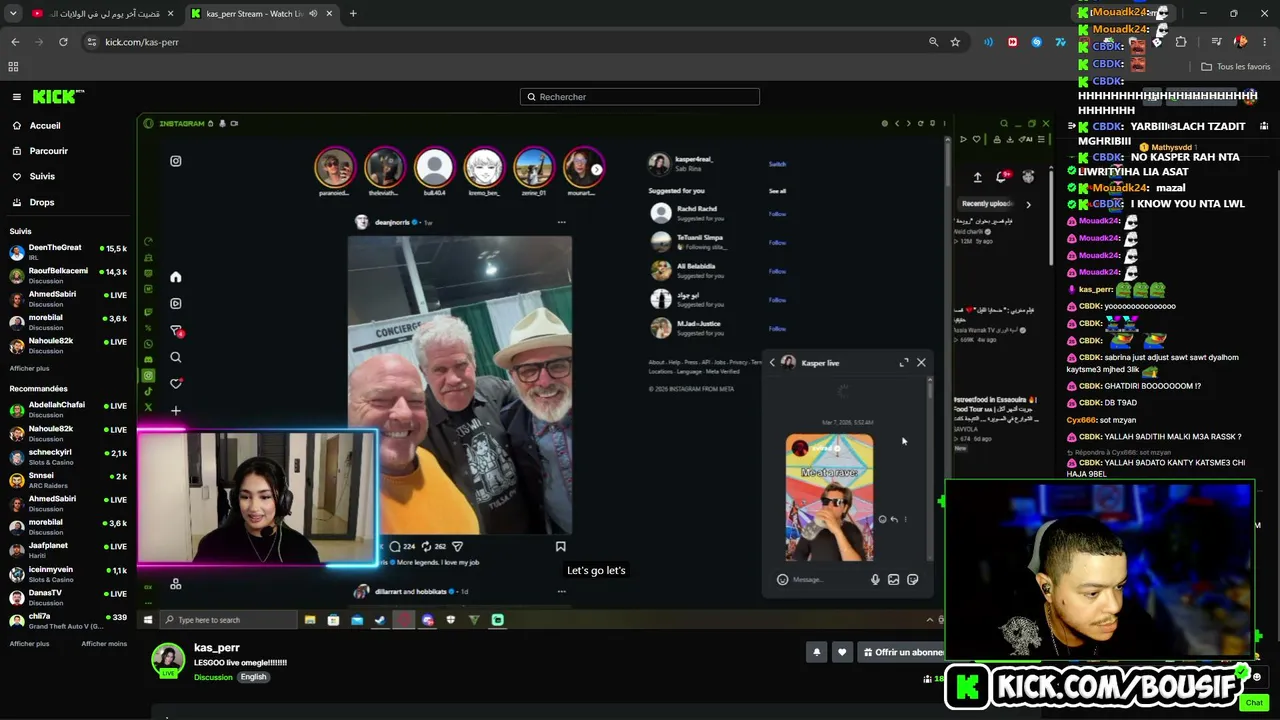Open the shared Meata rave reel thumbnail
This screenshot has height=720, width=1280.
point(829,497)
